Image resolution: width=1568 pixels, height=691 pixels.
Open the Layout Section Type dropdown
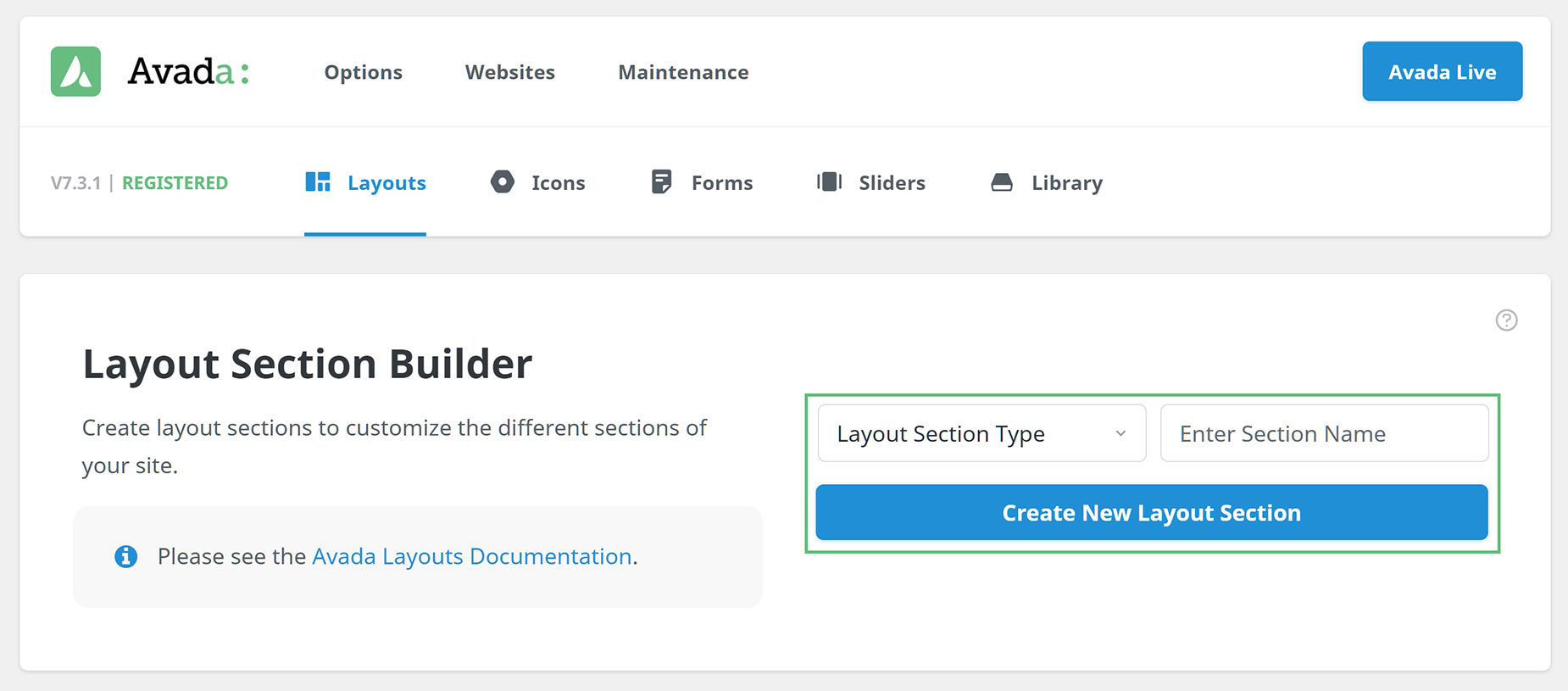[981, 433]
